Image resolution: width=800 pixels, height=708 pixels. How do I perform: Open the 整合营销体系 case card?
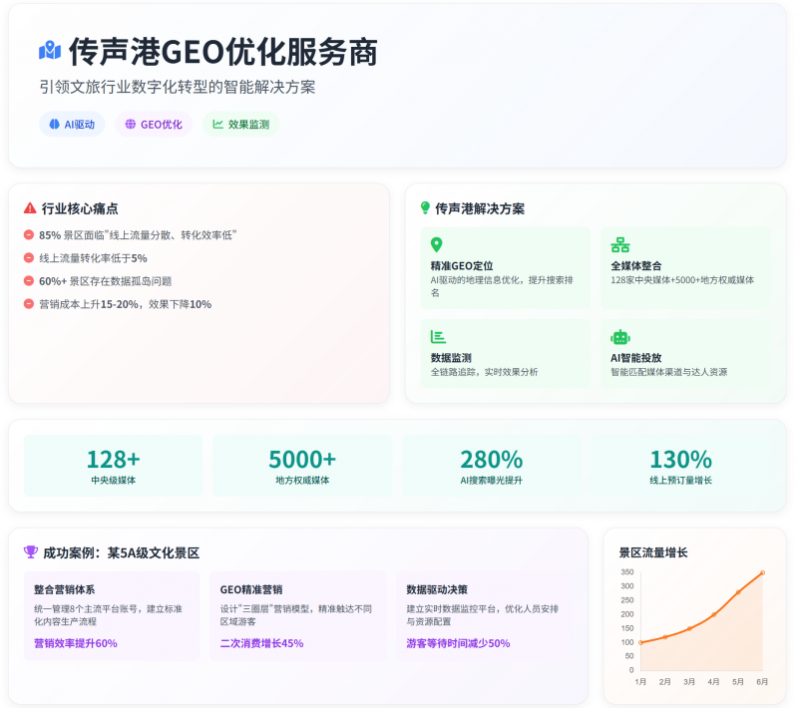point(113,615)
